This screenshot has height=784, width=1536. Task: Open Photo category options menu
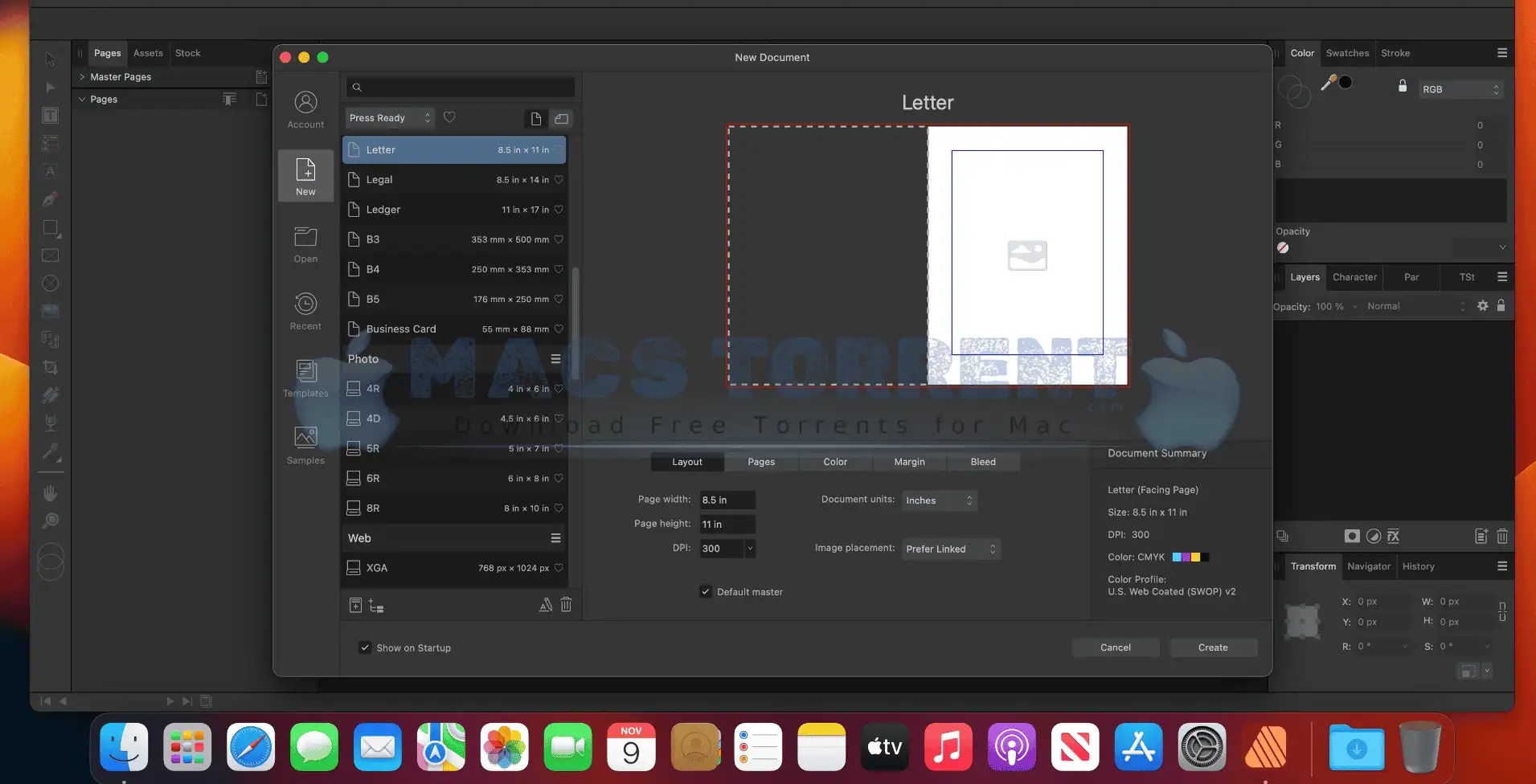[x=555, y=359]
